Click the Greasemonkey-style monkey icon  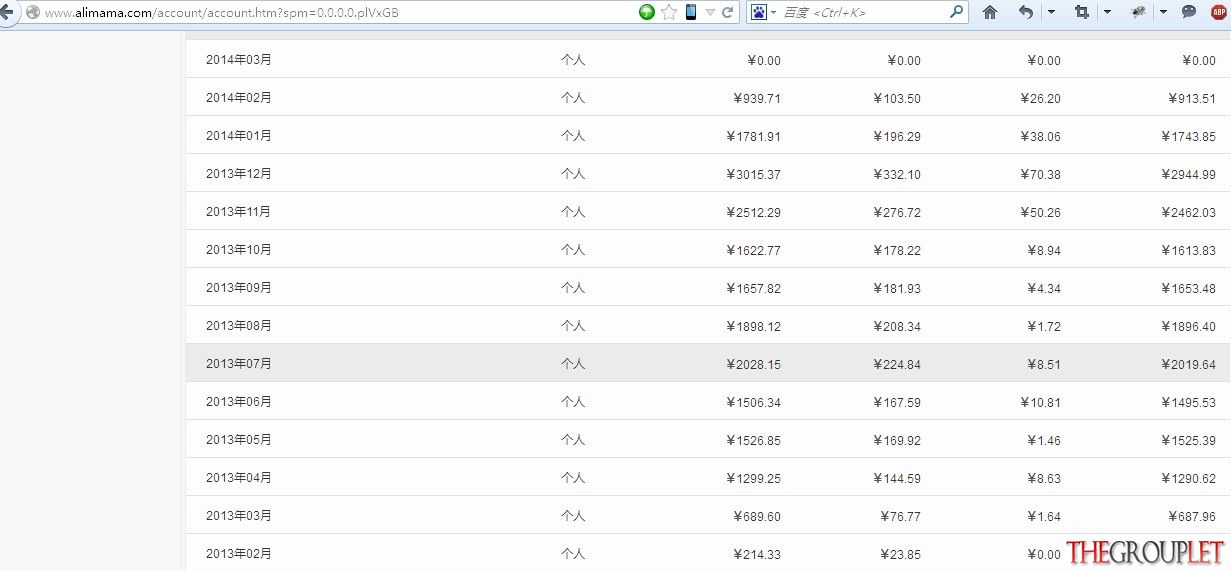[x=1138, y=12]
